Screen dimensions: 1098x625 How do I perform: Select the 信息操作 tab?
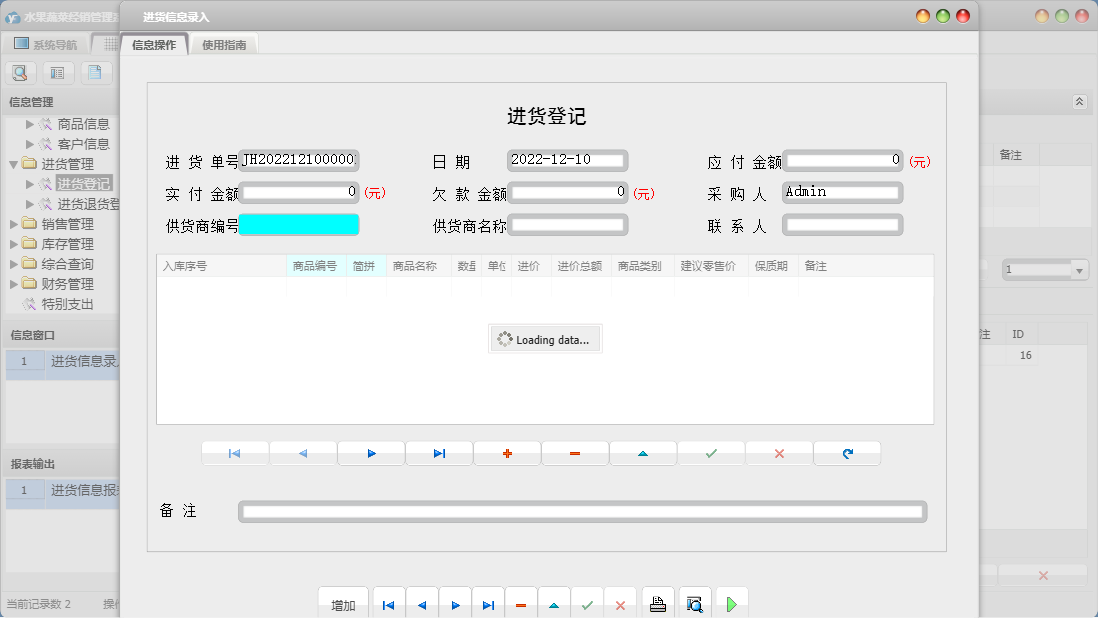point(153,44)
